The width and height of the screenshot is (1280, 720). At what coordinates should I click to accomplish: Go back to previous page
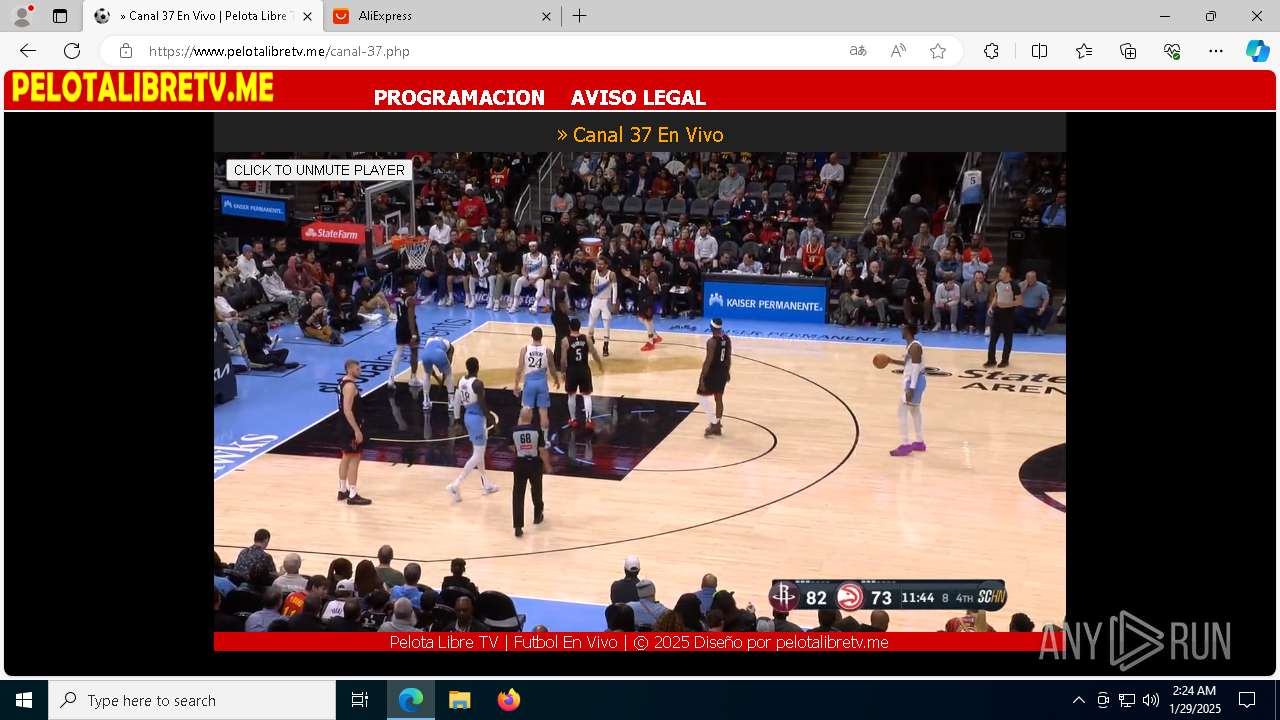tap(28, 51)
